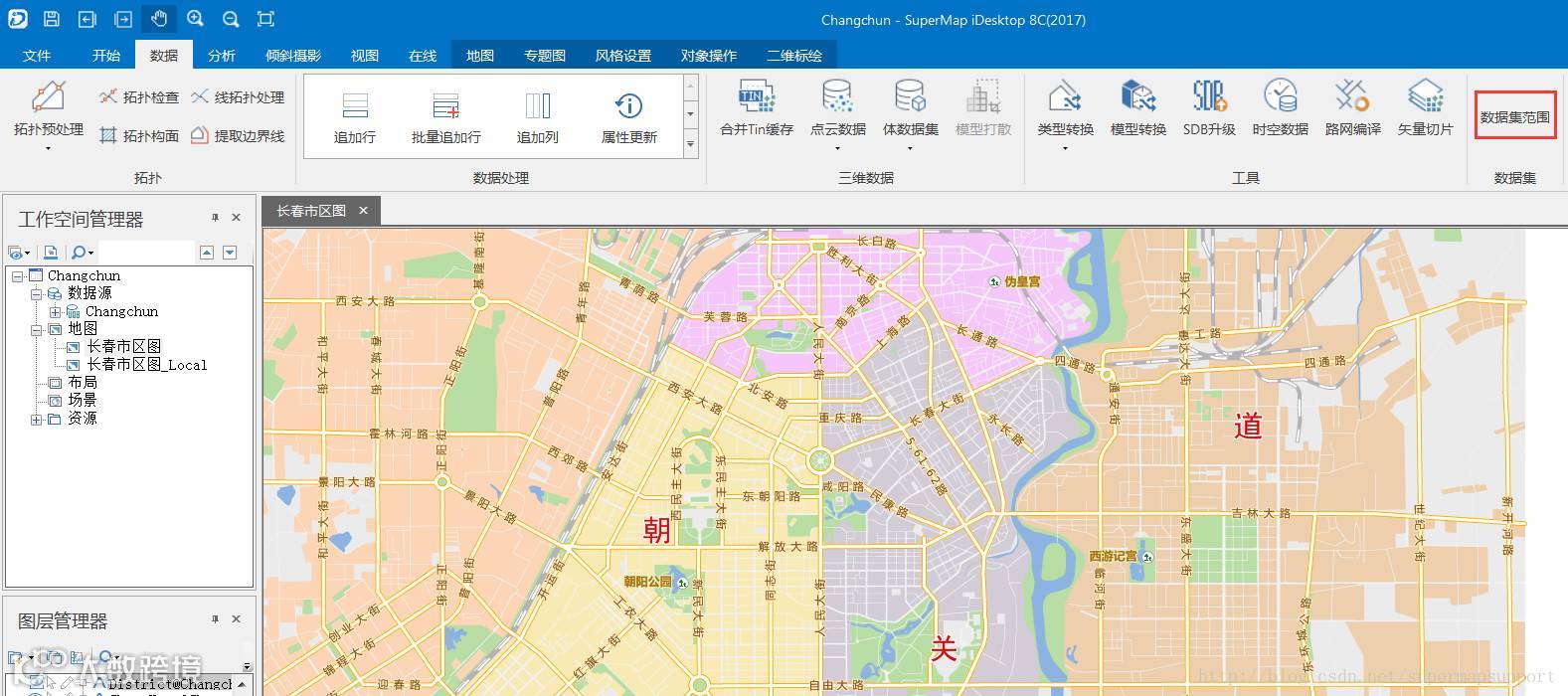Open dropdown arrow under 类型转换
This screenshot has width=1568, height=696.
pyautogui.click(x=1065, y=149)
